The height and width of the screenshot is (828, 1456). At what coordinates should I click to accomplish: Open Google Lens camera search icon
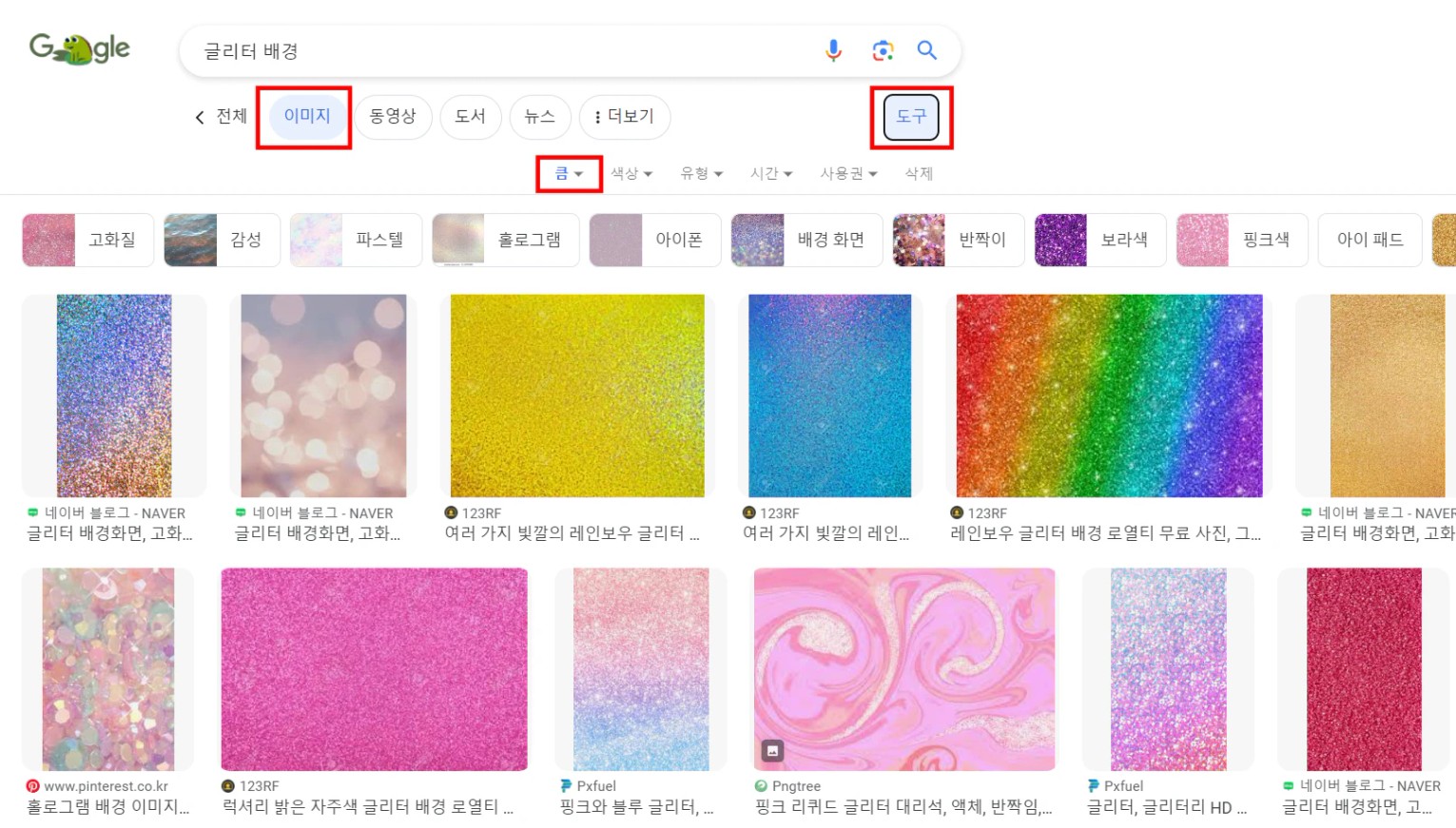coord(883,50)
